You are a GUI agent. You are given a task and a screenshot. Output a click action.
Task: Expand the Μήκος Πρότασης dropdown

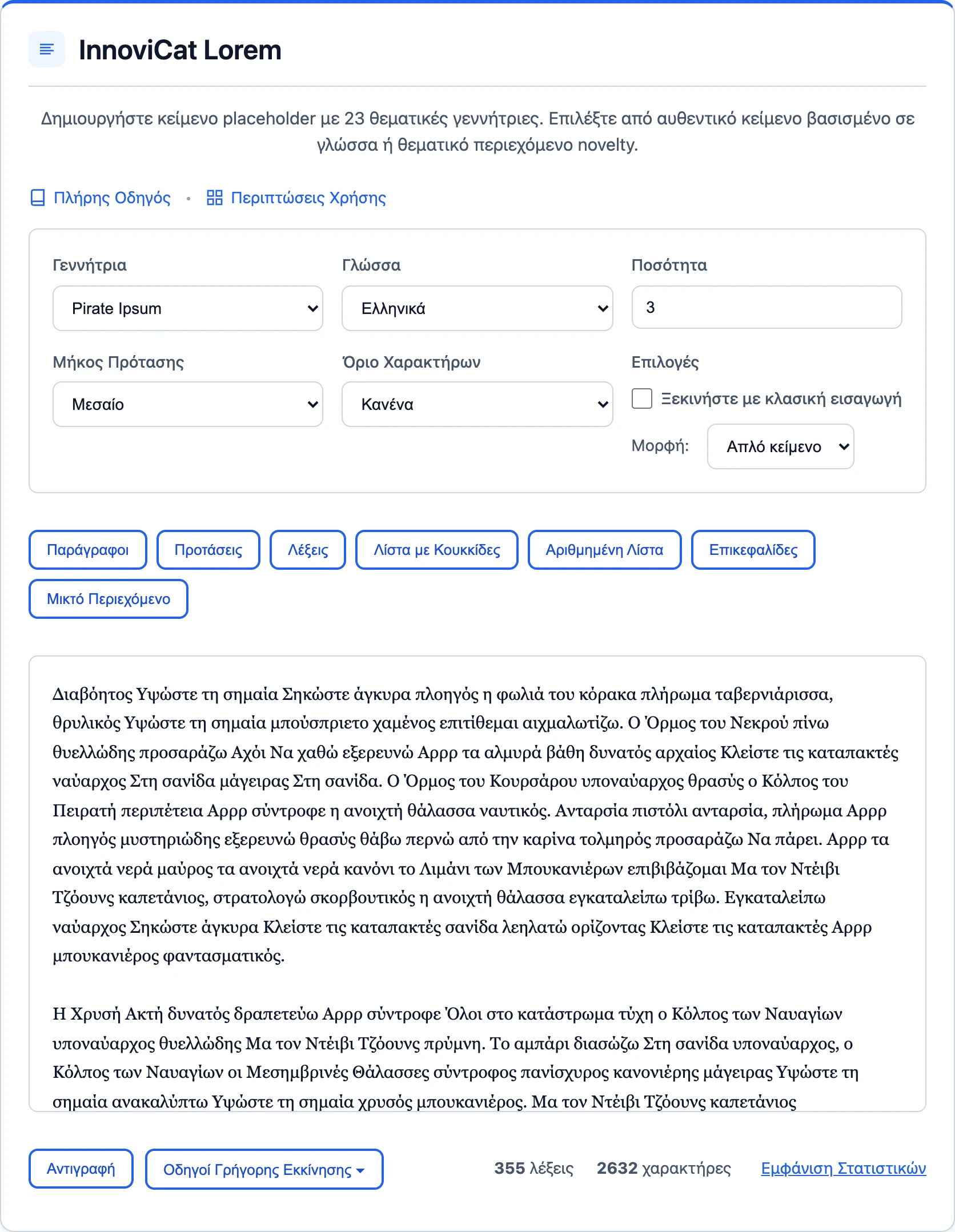[188, 404]
